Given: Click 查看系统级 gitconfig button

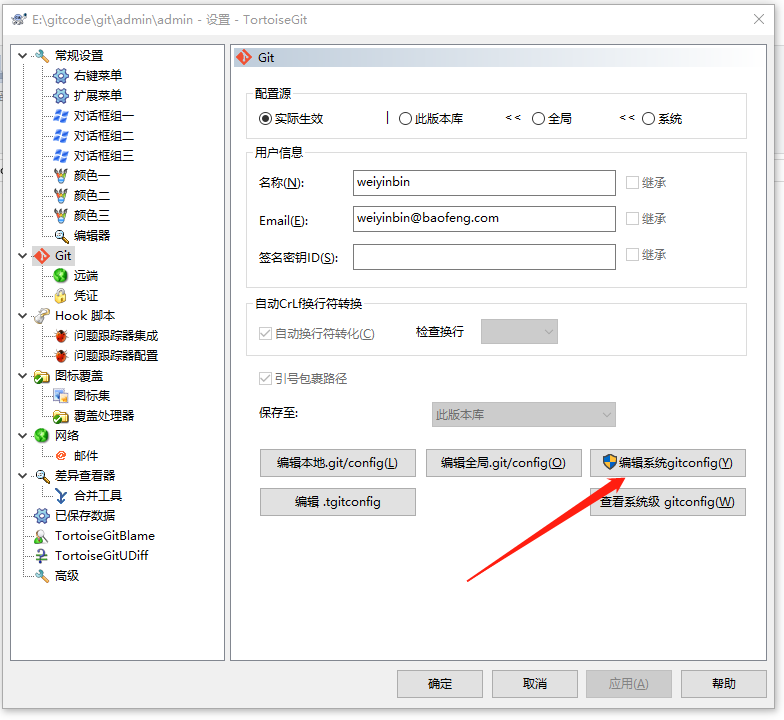Looking at the screenshot, I should pos(668,502).
